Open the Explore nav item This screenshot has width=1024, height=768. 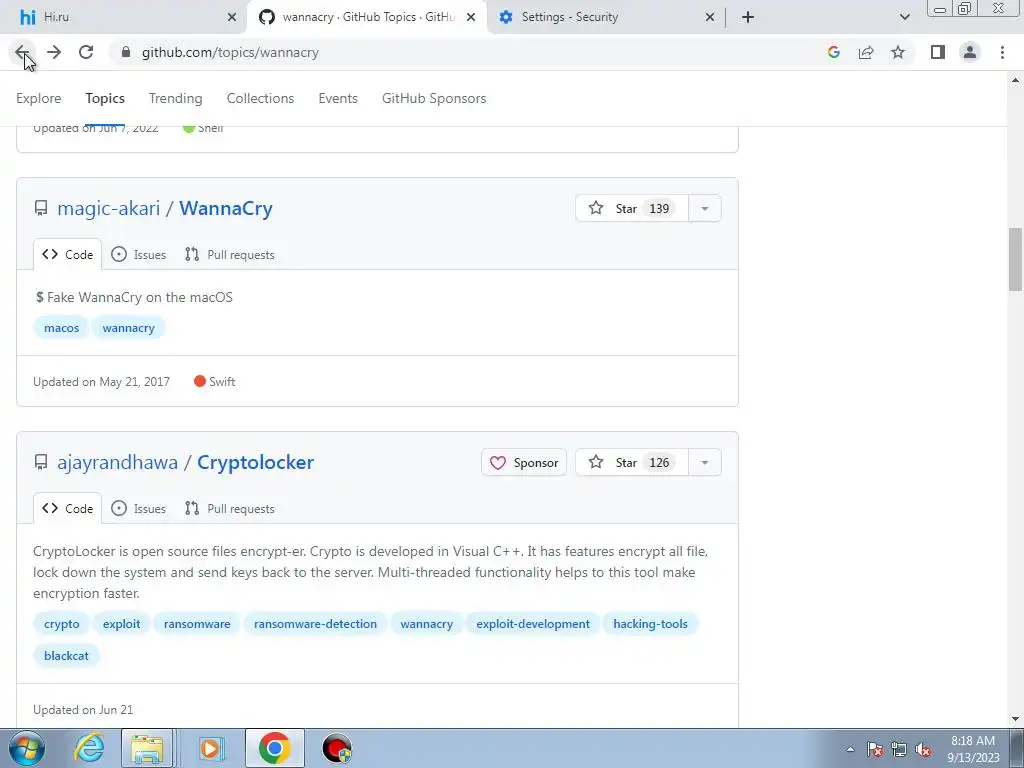(39, 98)
